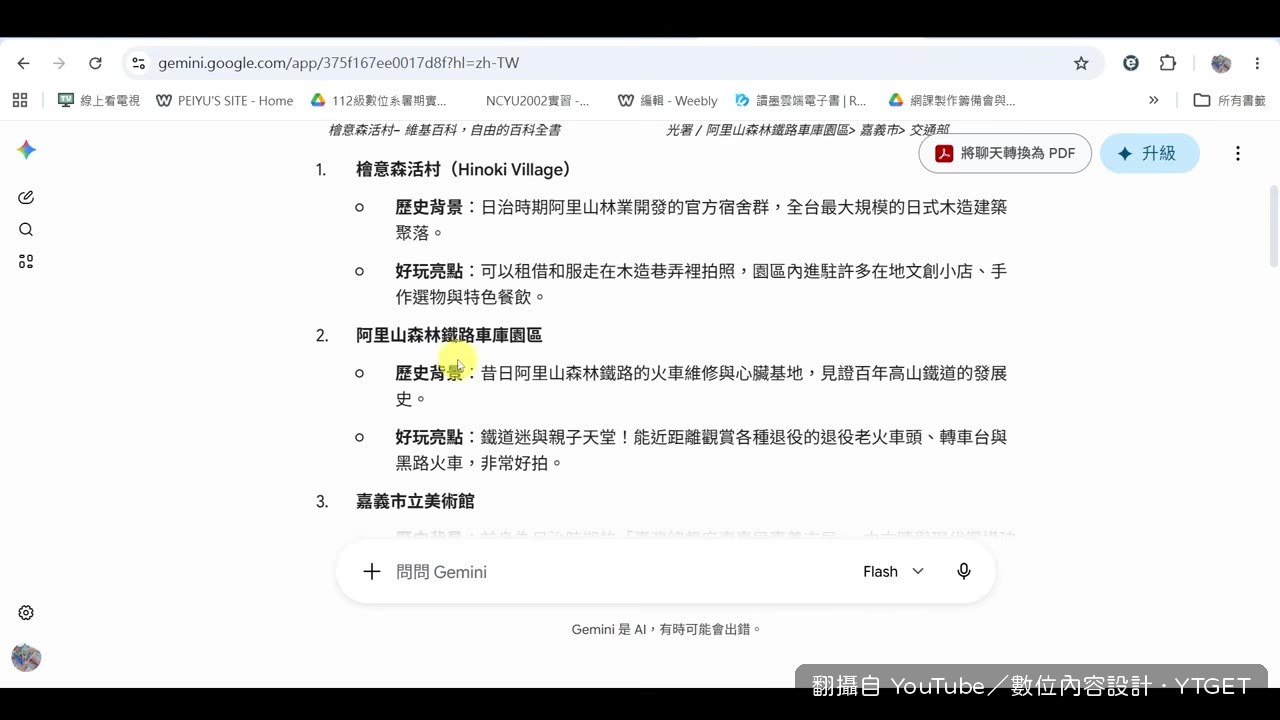The height and width of the screenshot is (720, 1280).
Task: Click the browser forward arrow
Action: coord(59,63)
